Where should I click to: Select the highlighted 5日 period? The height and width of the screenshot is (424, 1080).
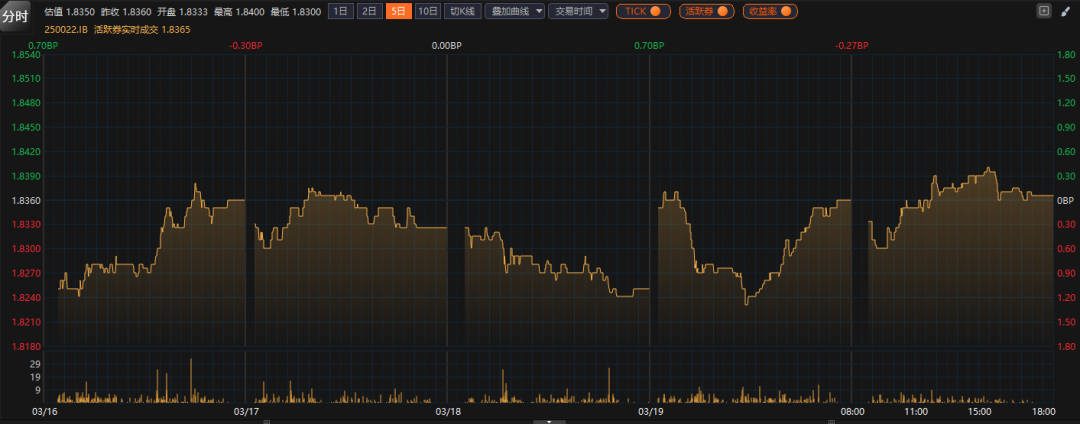pyautogui.click(x=398, y=11)
